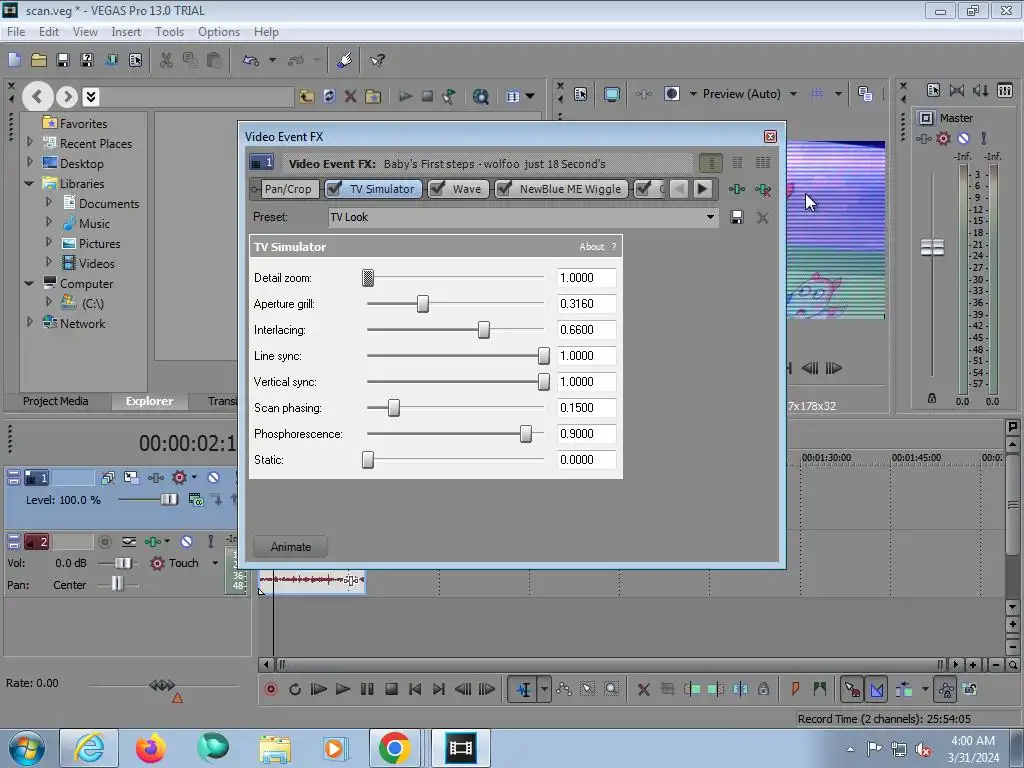Image resolution: width=1024 pixels, height=768 pixels.
Task: Uncheck Wave effect checkbox
Action: (x=437, y=189)
